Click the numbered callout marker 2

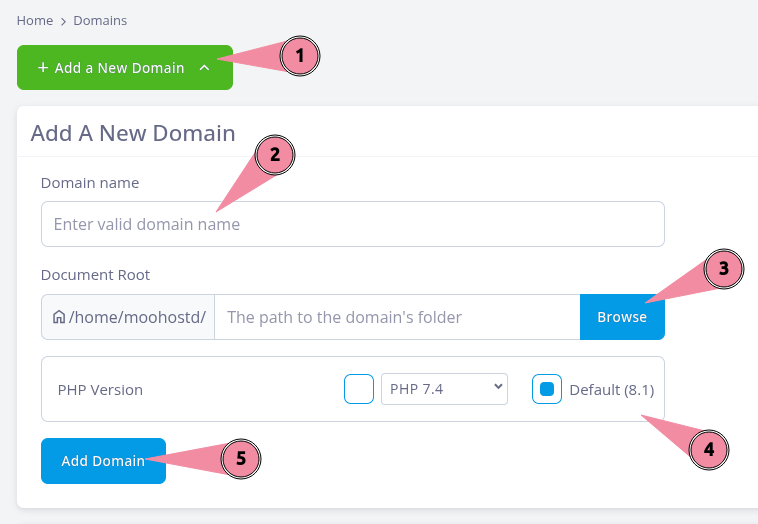coord(275,155)
